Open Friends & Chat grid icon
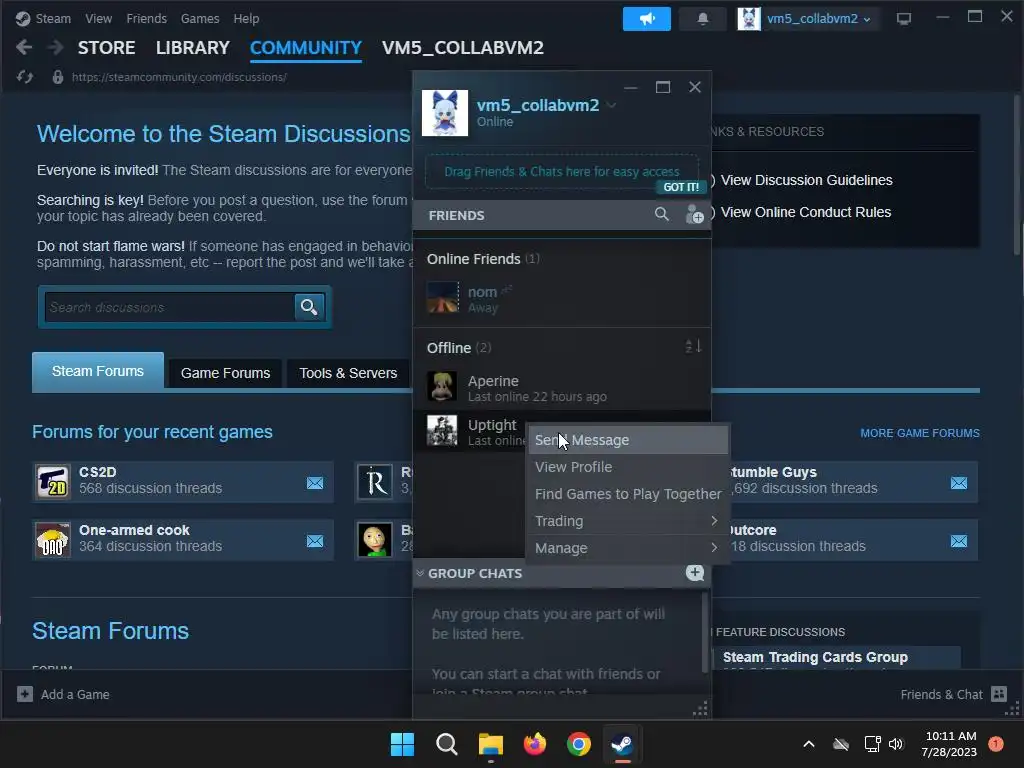 pyautogui.click(x=999, y=694)
